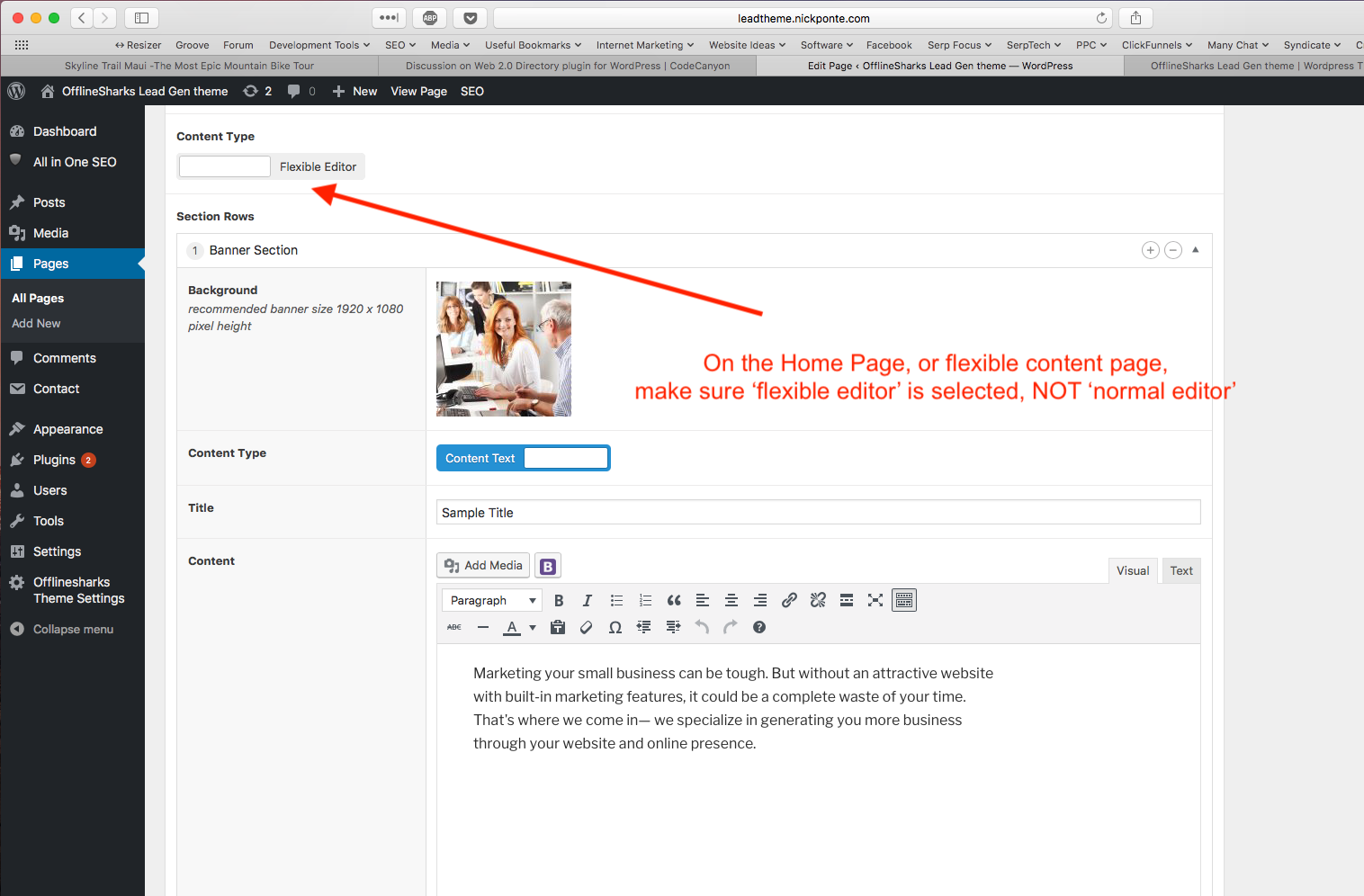Toggle the editor toolbar kitchen sink
1364x896 pixels.
coord(904,600)
